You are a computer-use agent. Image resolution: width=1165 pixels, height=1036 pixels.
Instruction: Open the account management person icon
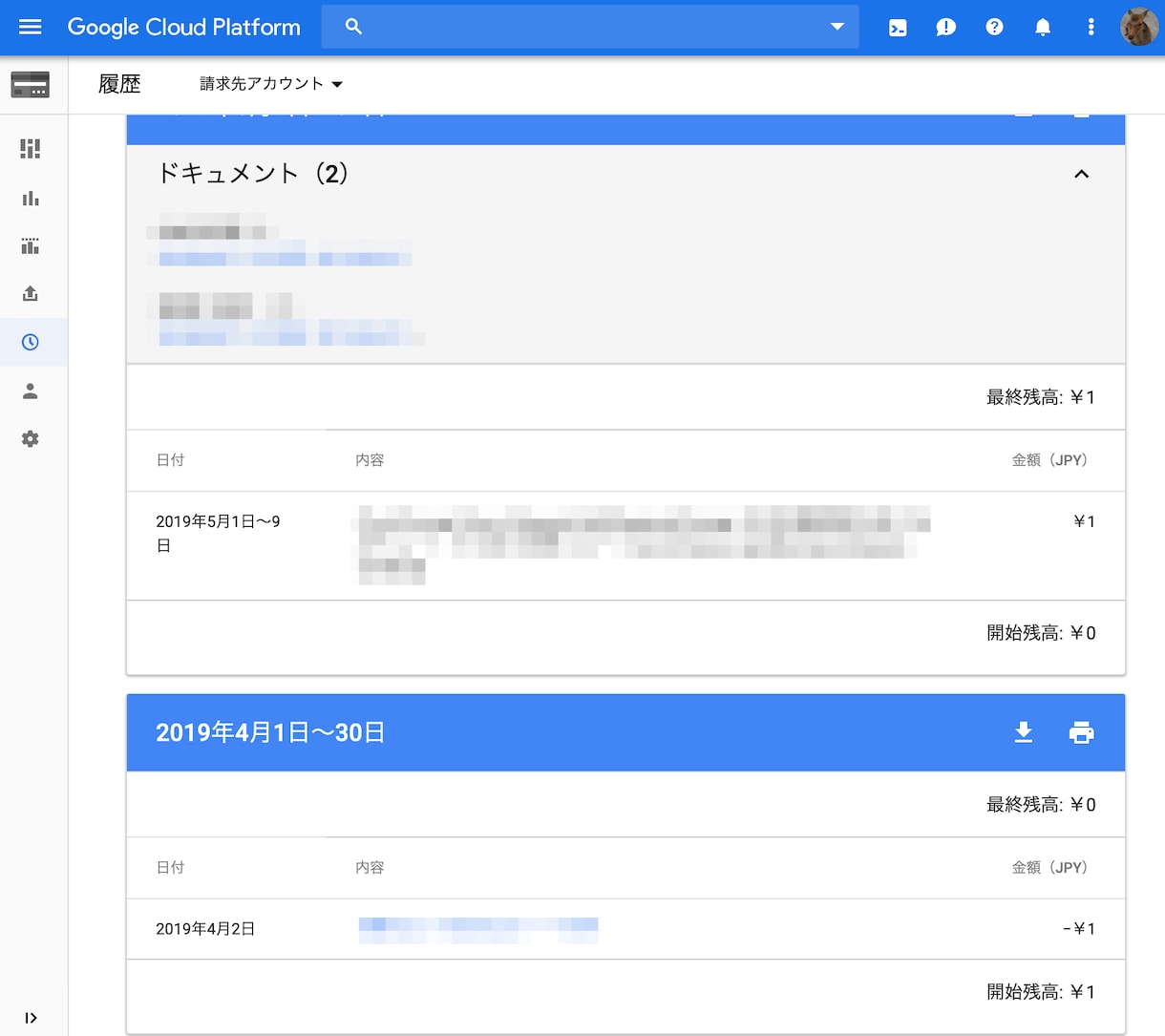point(31,391)
